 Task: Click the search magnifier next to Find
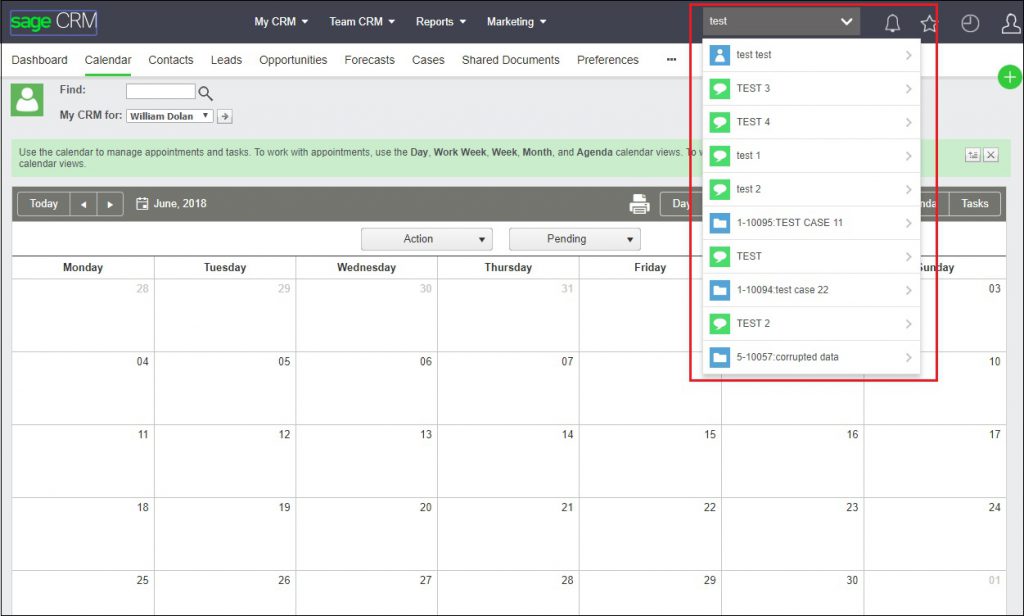pyautogui.click(x=206, y=92)
